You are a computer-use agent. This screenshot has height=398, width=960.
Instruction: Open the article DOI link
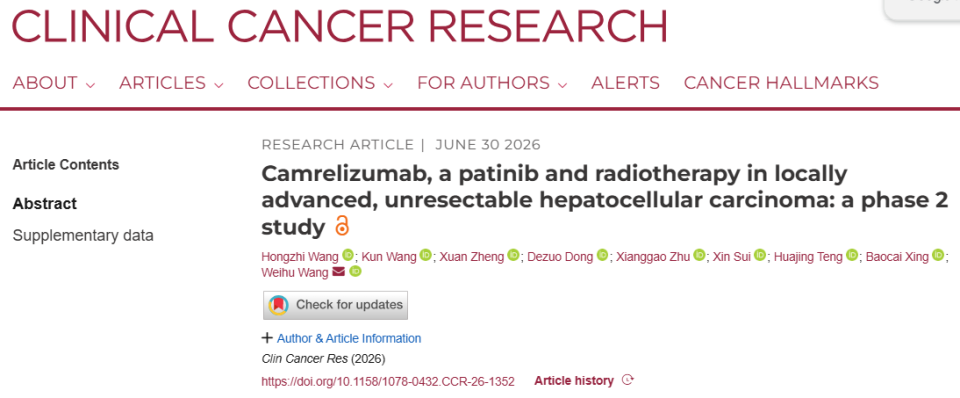(388, 381)
